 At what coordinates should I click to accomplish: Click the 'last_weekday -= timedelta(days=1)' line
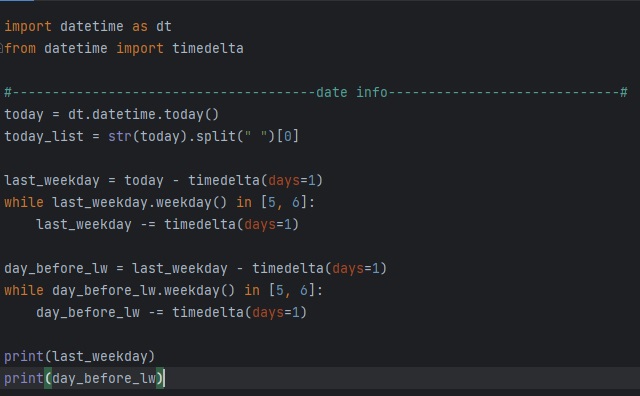(167, 225)
